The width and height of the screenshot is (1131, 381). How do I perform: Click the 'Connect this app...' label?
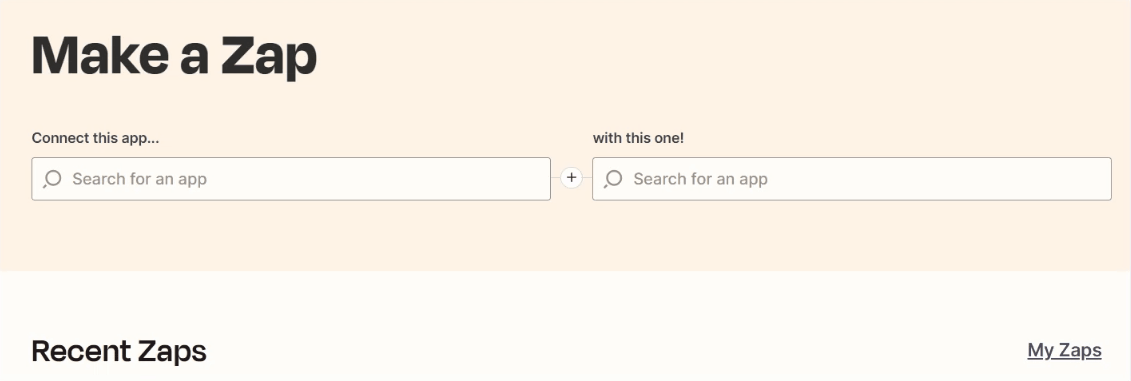[x=95, y=138]
